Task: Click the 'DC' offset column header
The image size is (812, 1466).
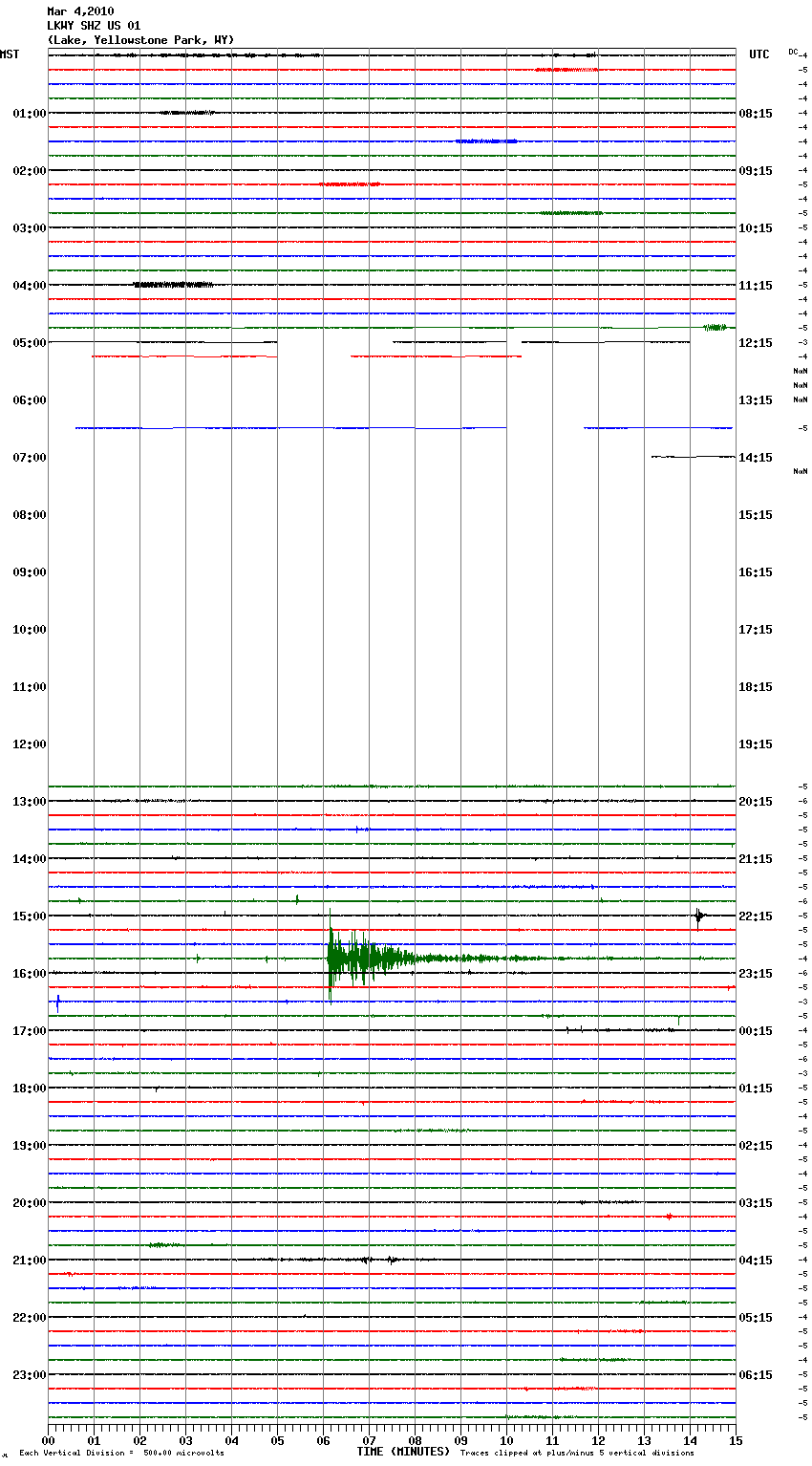Action: point(793,51)
